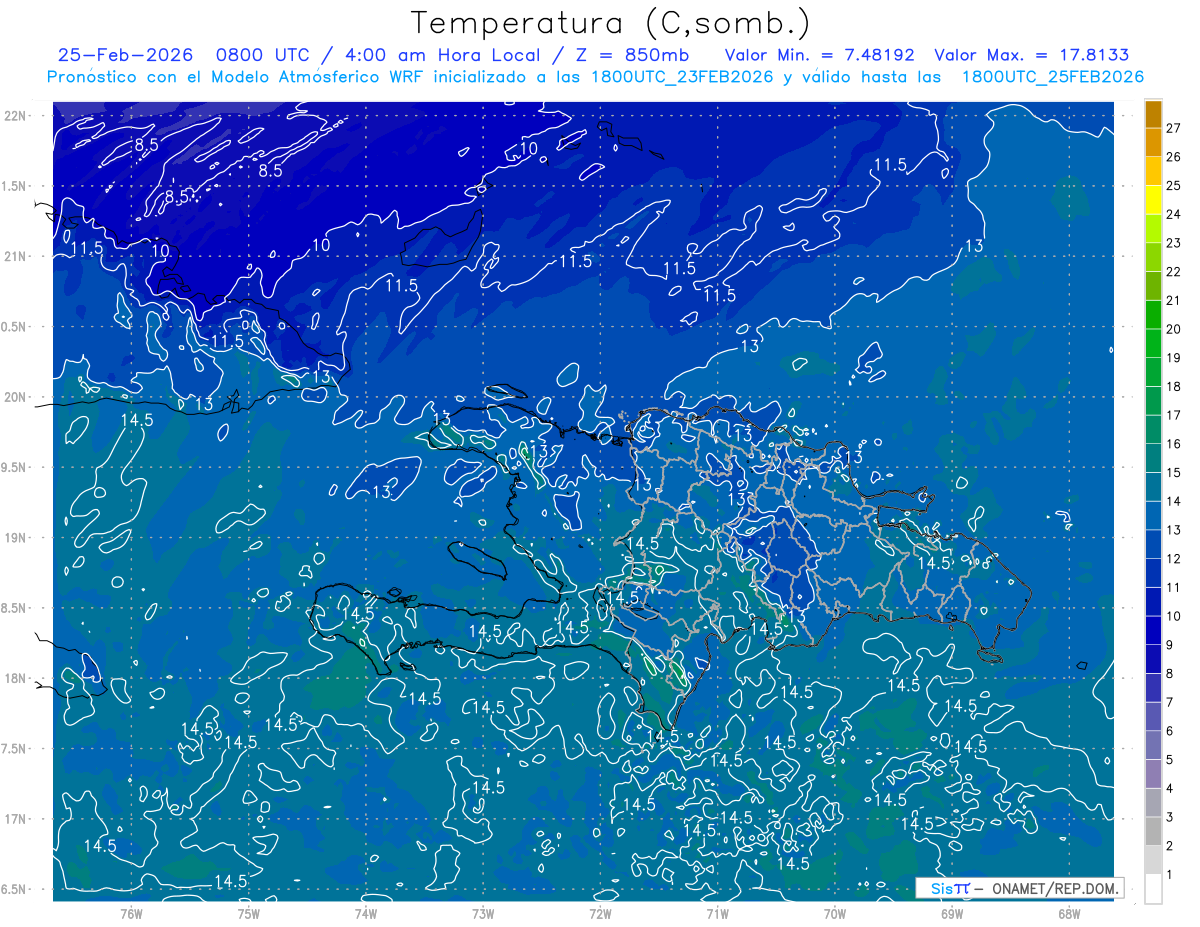Click the color scale label "27"

pos(1173,128)
